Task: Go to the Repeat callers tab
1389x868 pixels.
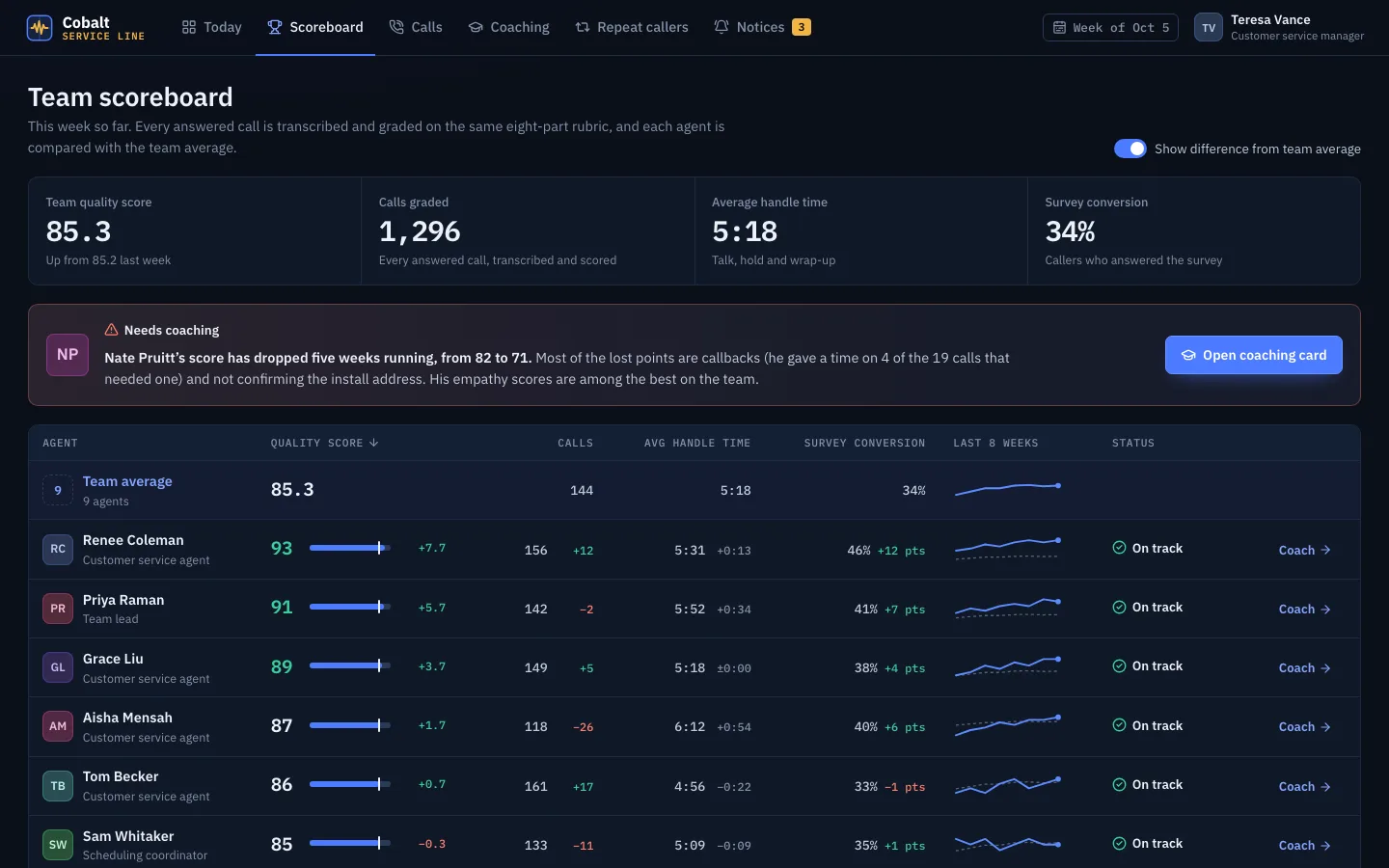Action: [632, 27]
